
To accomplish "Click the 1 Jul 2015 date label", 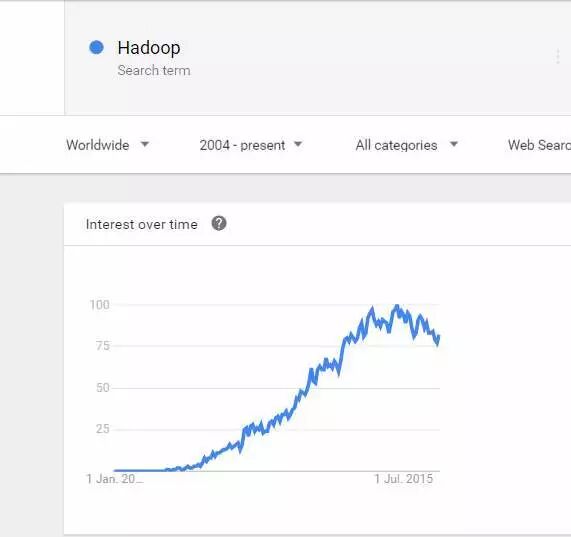I will 404,479.
